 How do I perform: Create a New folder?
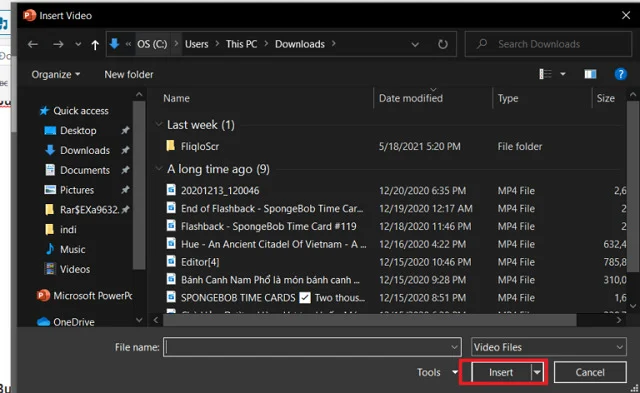[129, 74]
